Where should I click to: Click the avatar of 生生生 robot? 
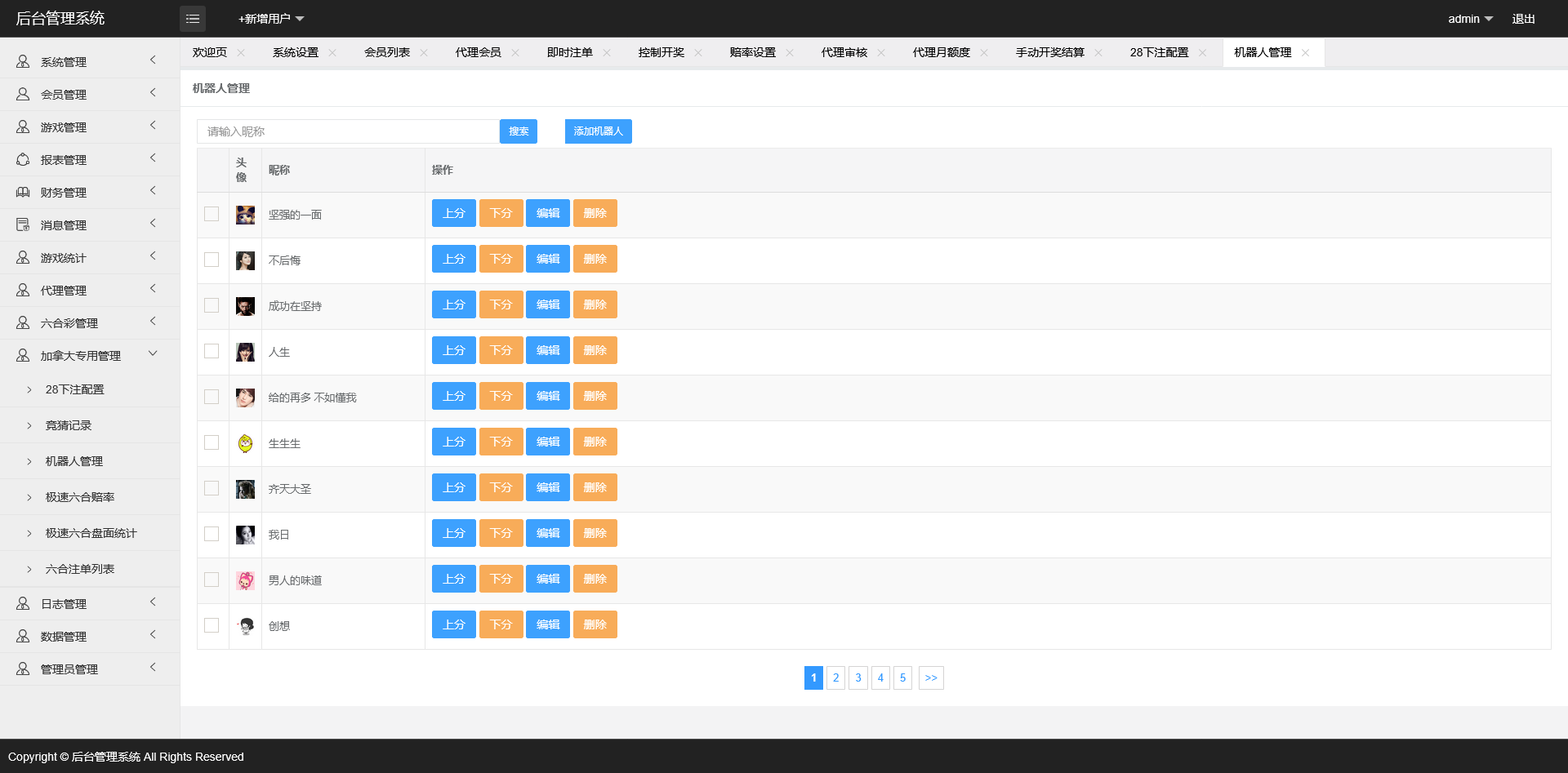tap(245, 443)
